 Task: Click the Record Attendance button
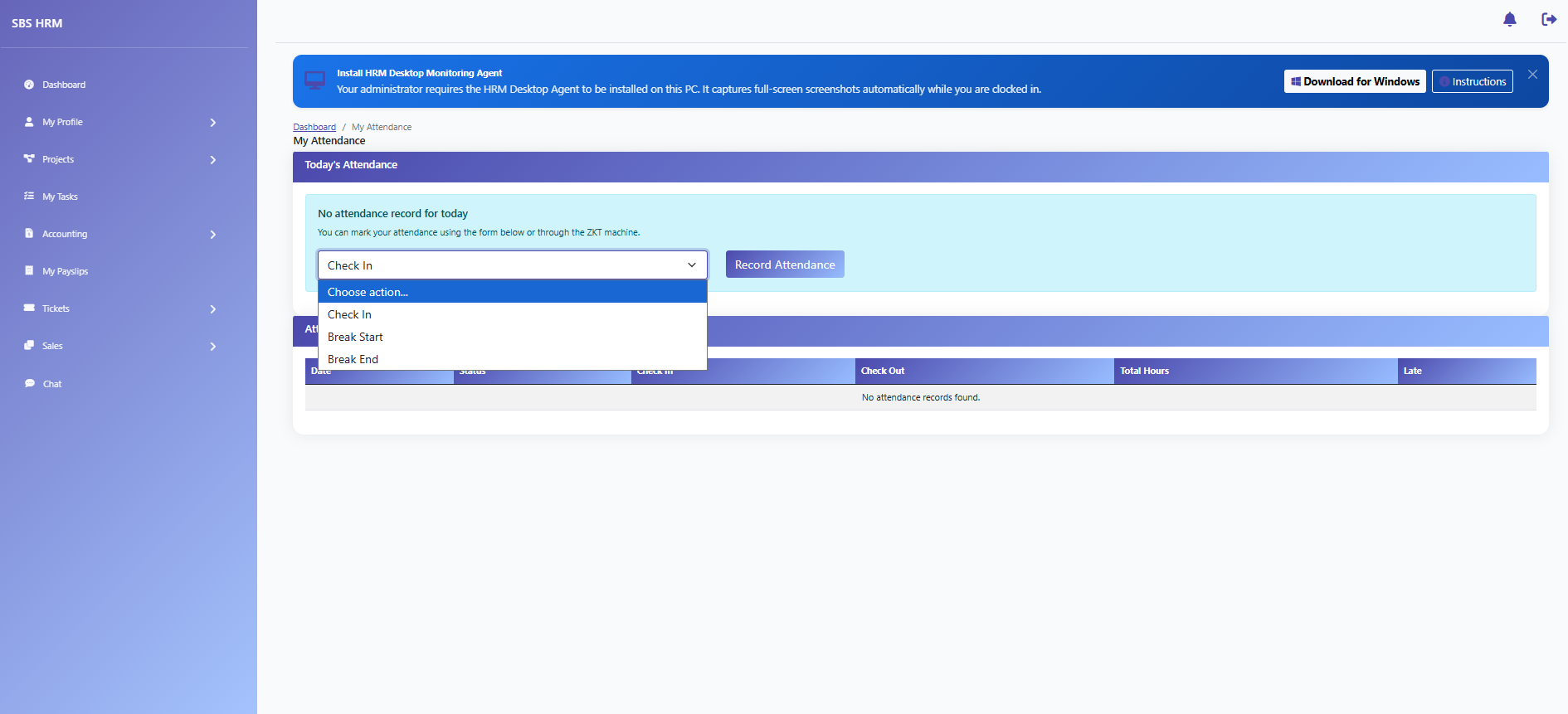(x=785, y=265)
